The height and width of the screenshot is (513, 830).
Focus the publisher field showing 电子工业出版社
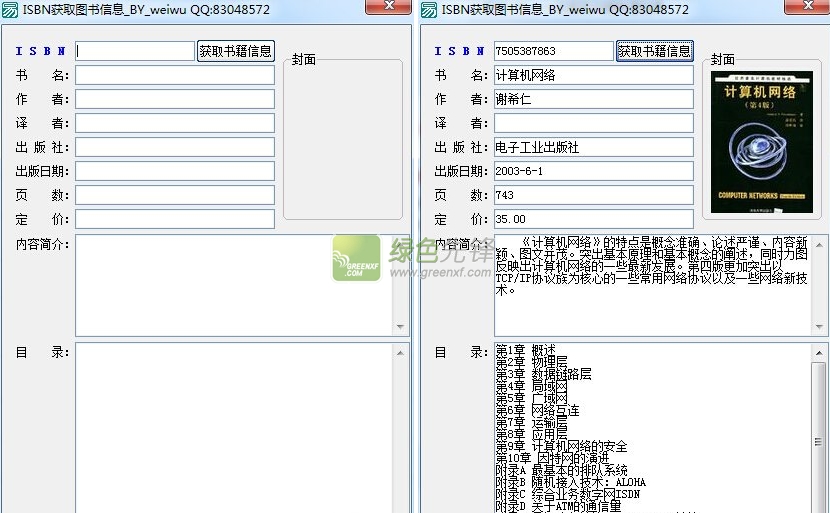[x=593, y=147]
